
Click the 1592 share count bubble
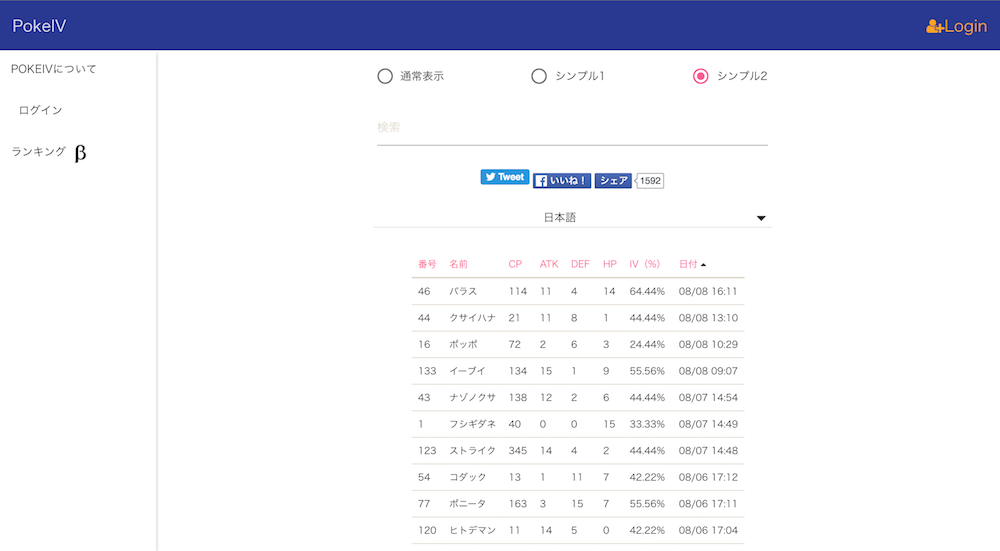point(650,180)
